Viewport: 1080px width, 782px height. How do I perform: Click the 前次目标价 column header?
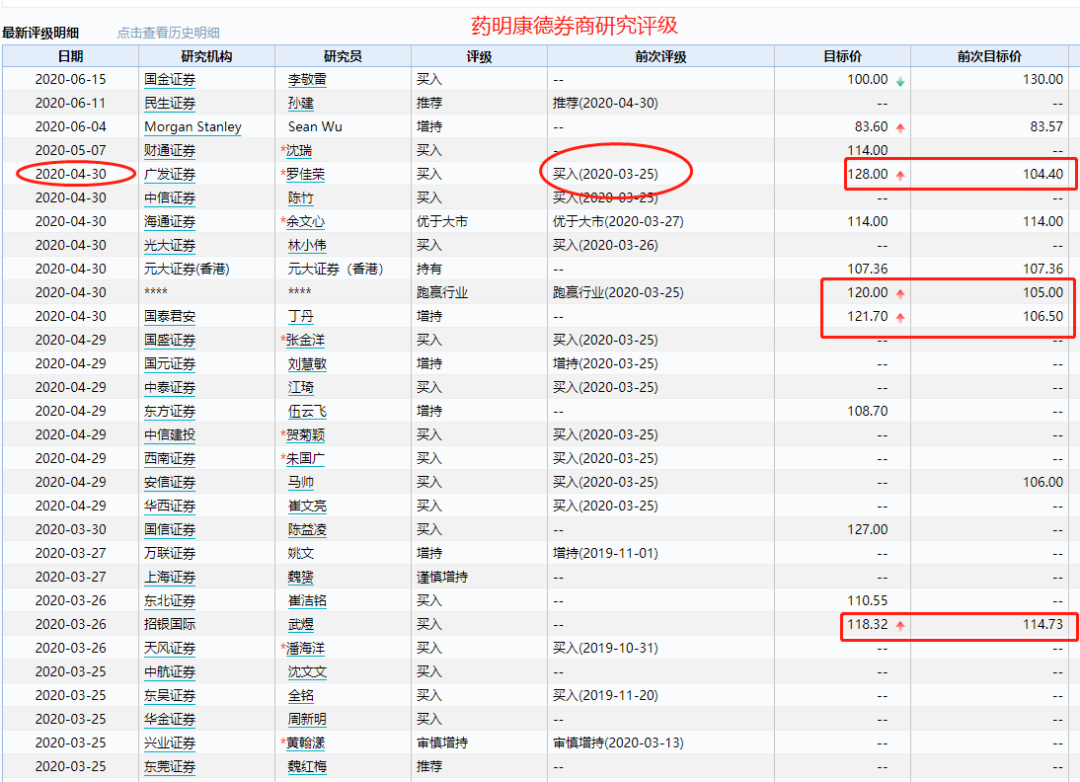coord(990,56)
